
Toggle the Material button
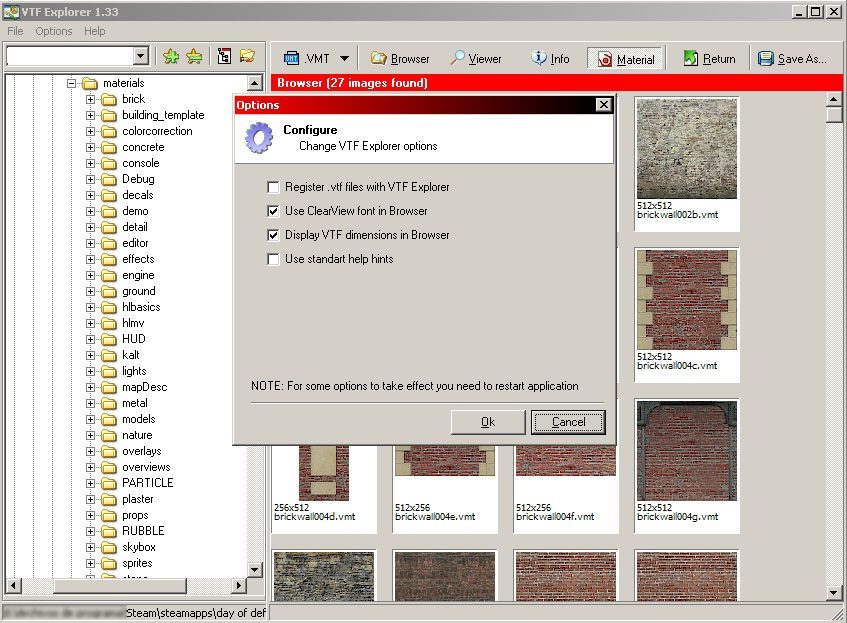(x=625, y=59)
